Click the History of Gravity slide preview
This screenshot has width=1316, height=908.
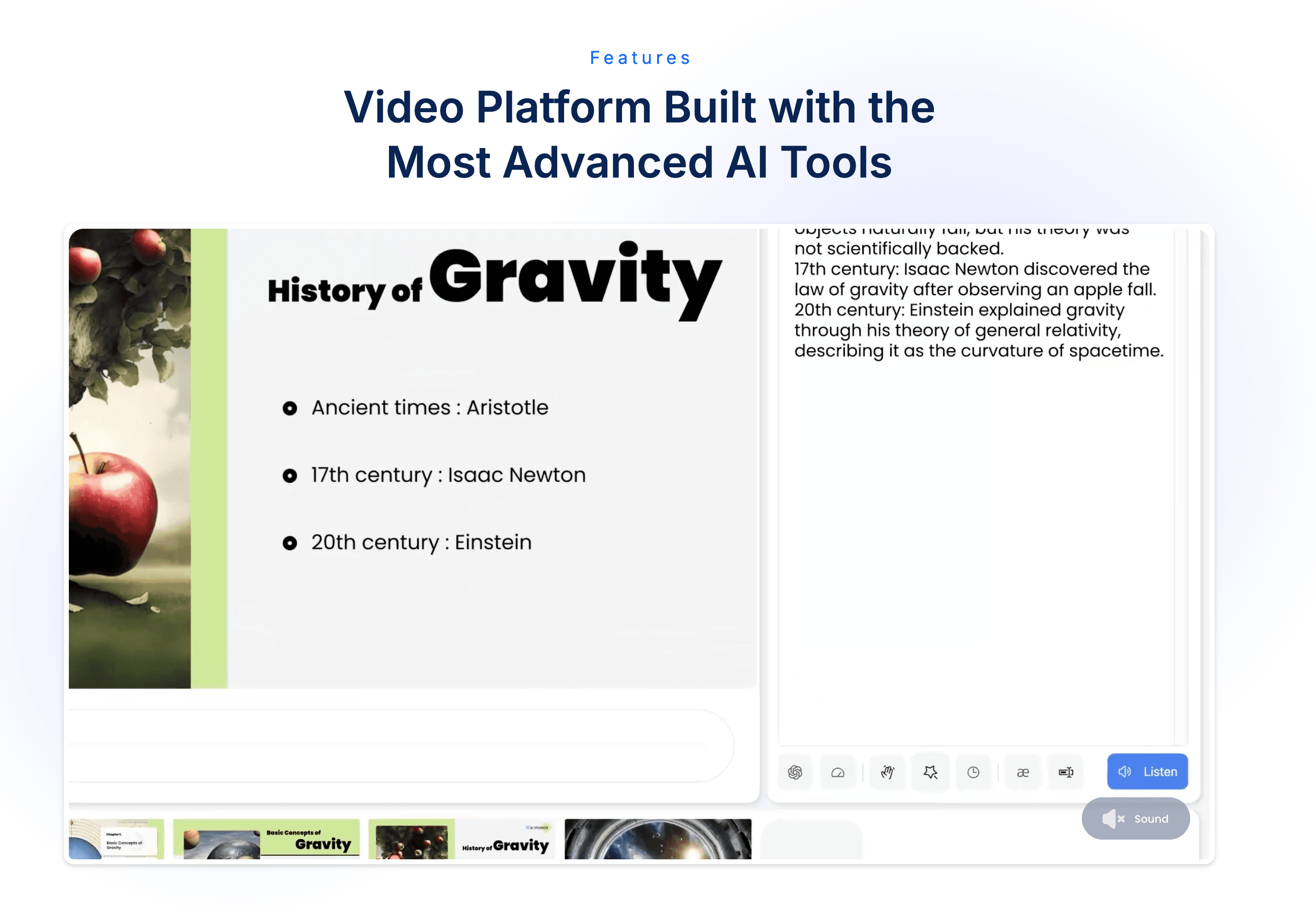[414, 458]
